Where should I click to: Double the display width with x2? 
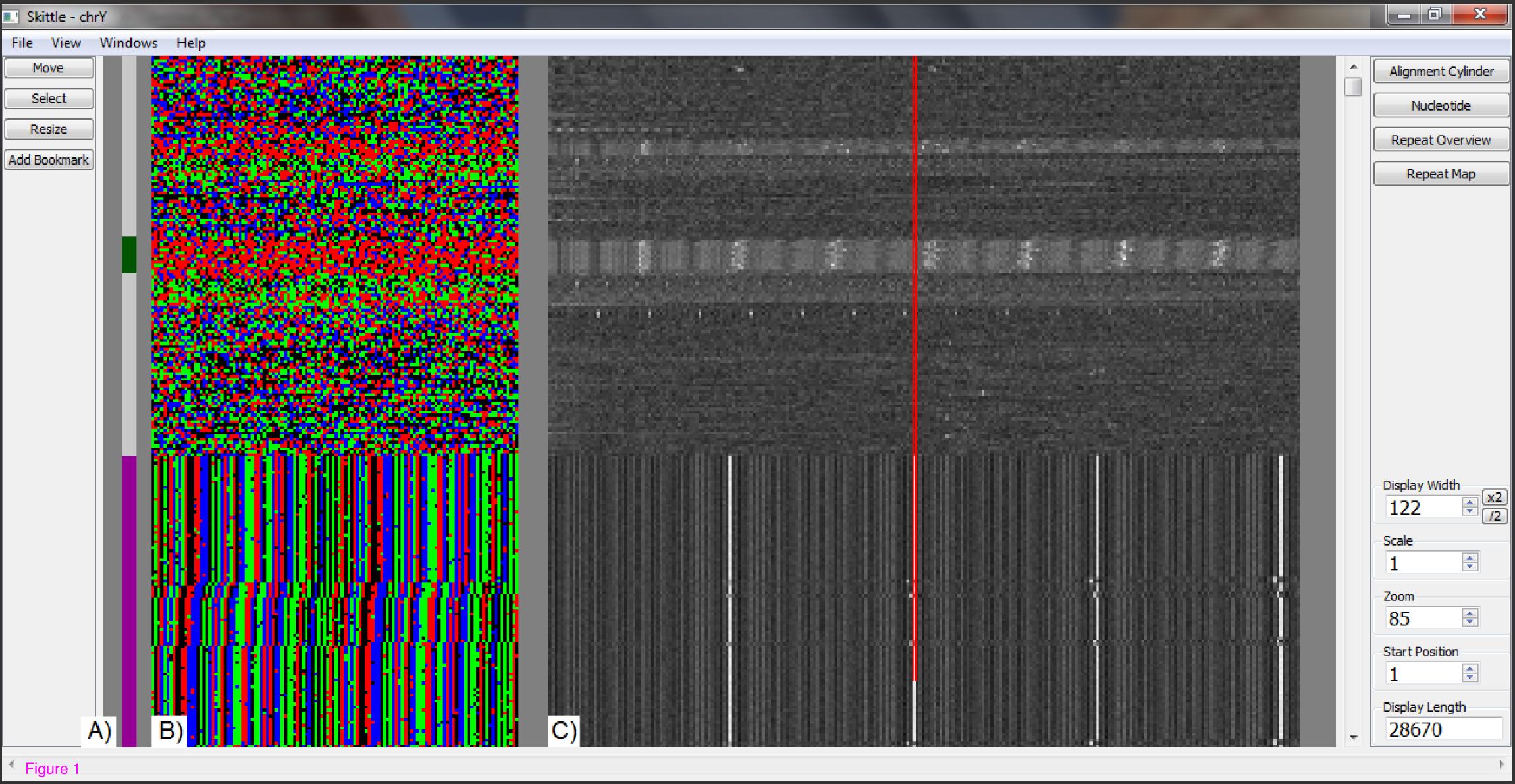1495,497
